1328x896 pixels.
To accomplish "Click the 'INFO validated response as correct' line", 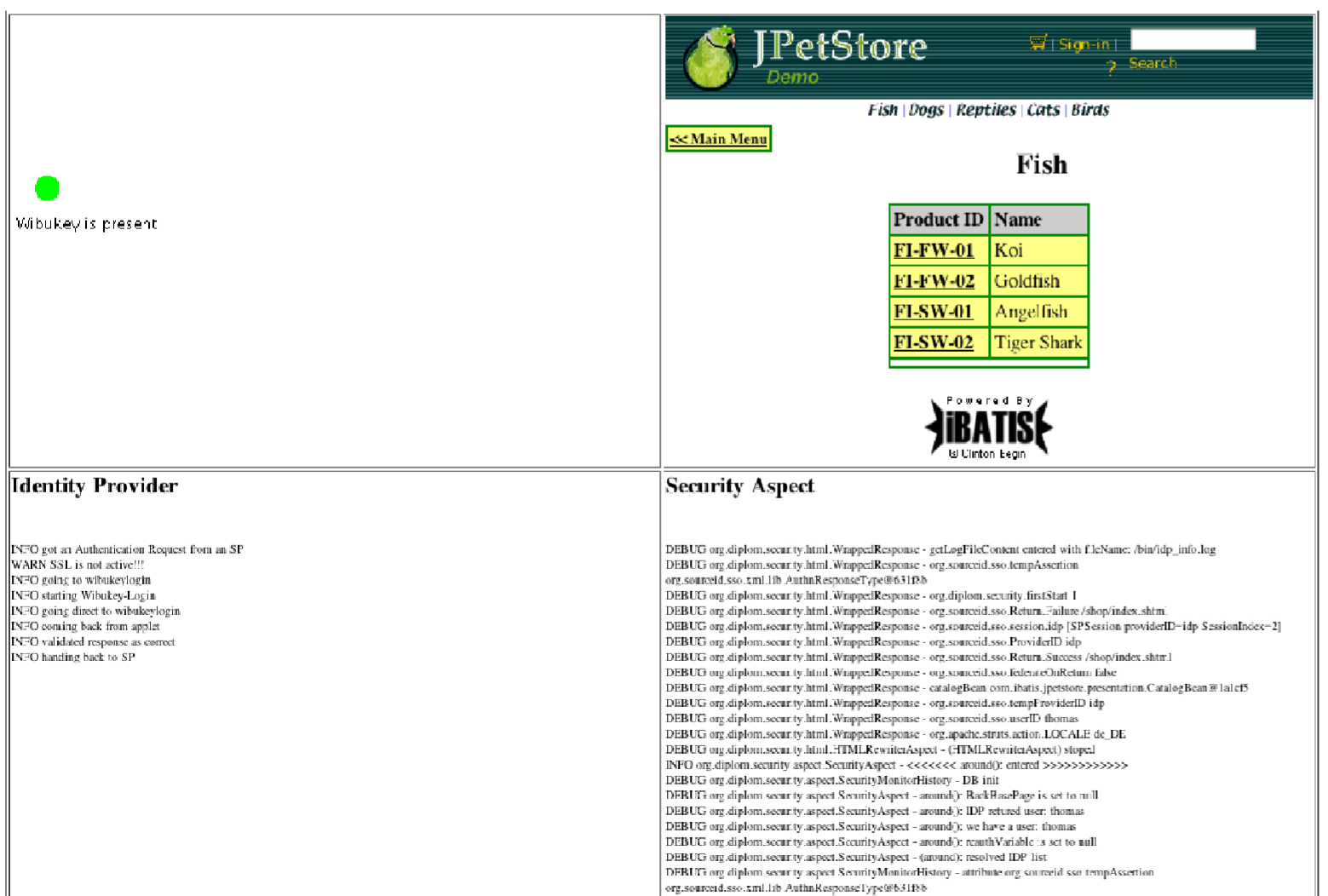I will click(93, 641).
